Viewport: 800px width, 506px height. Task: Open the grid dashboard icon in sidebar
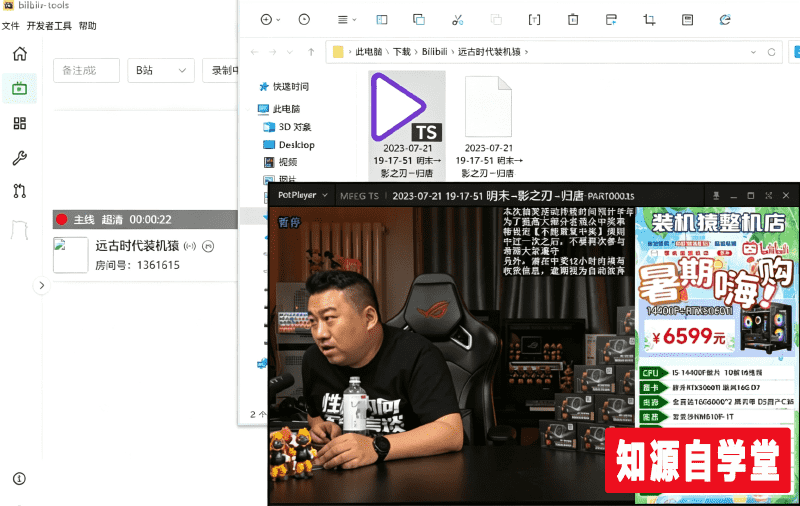click(x=19, y=123)
